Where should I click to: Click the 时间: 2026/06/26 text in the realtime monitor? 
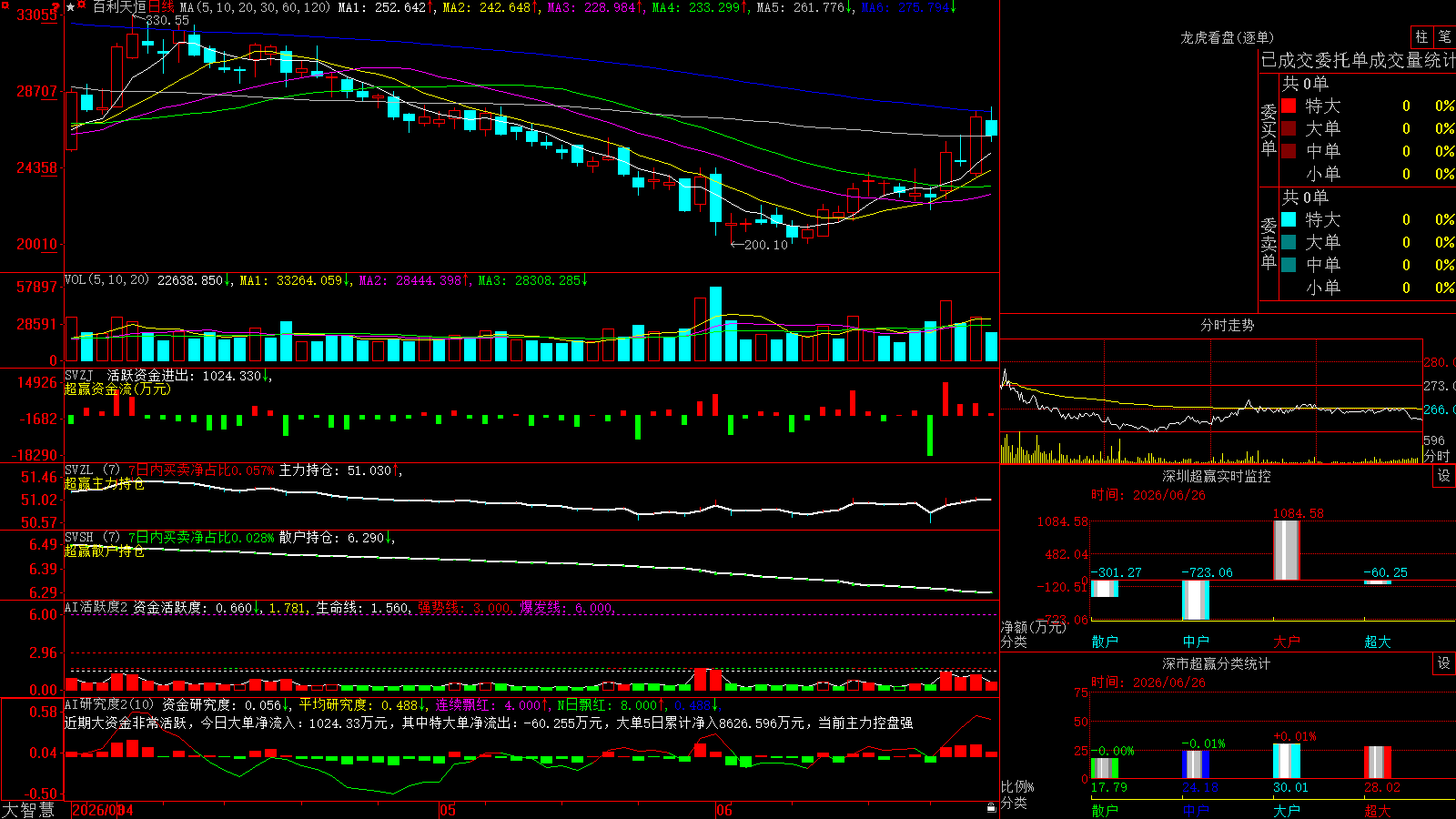click(1148, 495)
